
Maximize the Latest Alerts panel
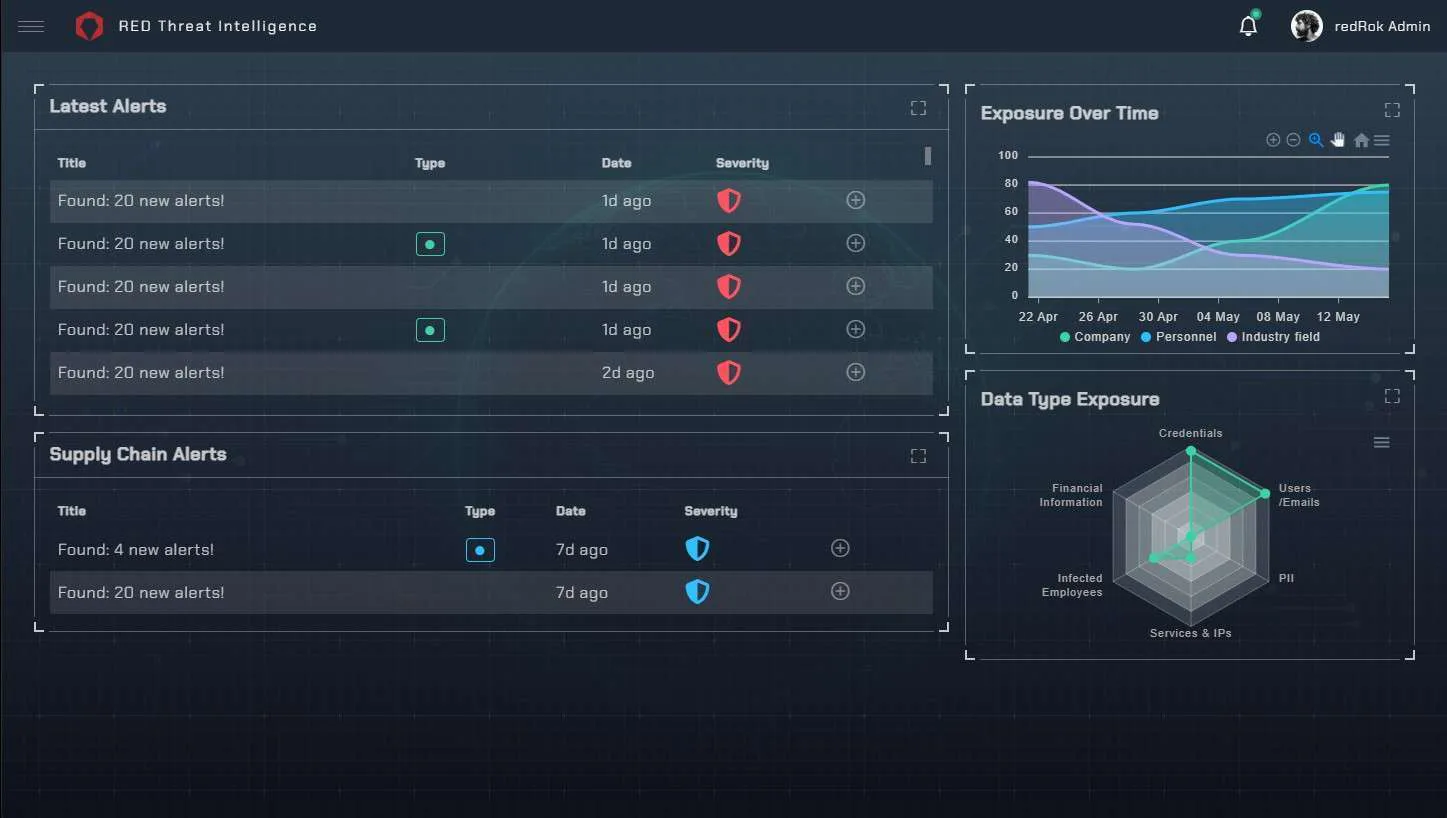click(x=918, y=108)
